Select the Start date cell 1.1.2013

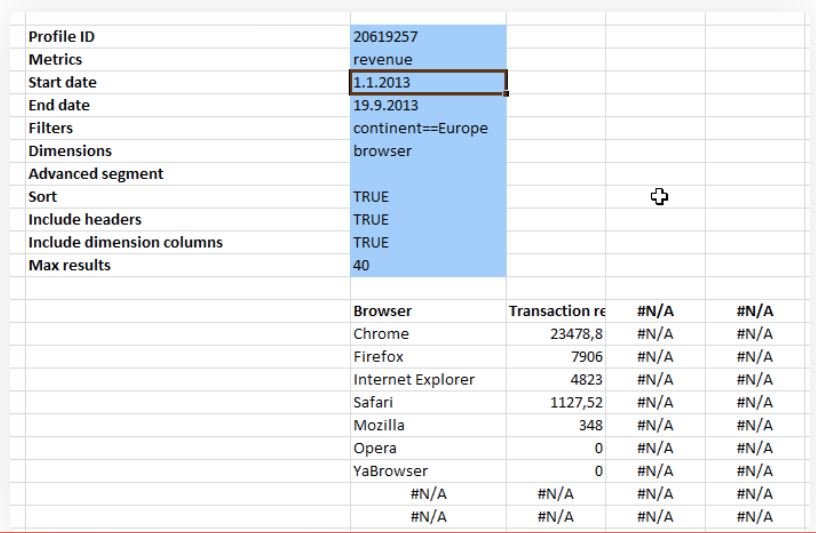pos(428,82)
